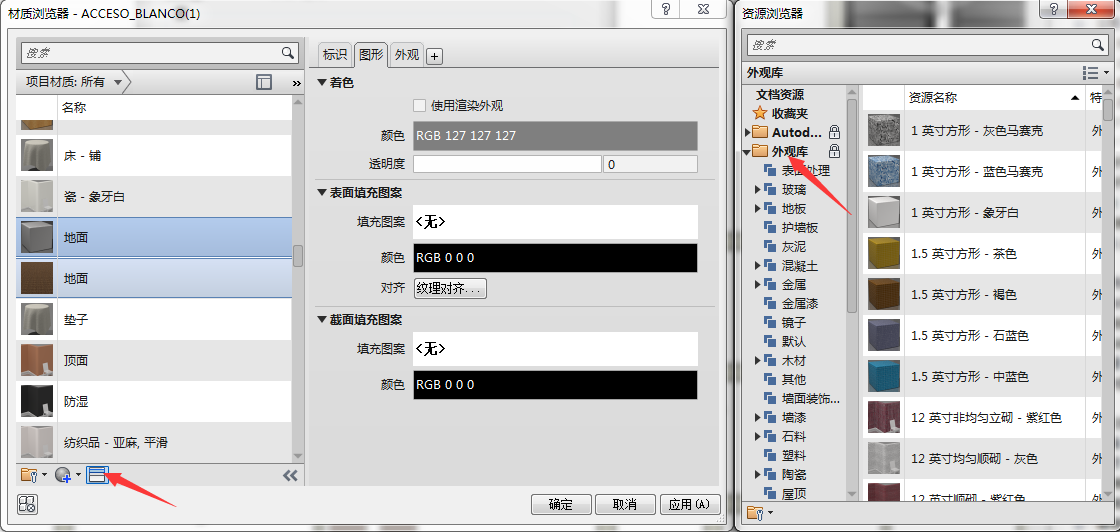Screen dimensions: 1120x532
Task: Select the 防湿 material thumbnail
Action: click(x=36, y=402)
